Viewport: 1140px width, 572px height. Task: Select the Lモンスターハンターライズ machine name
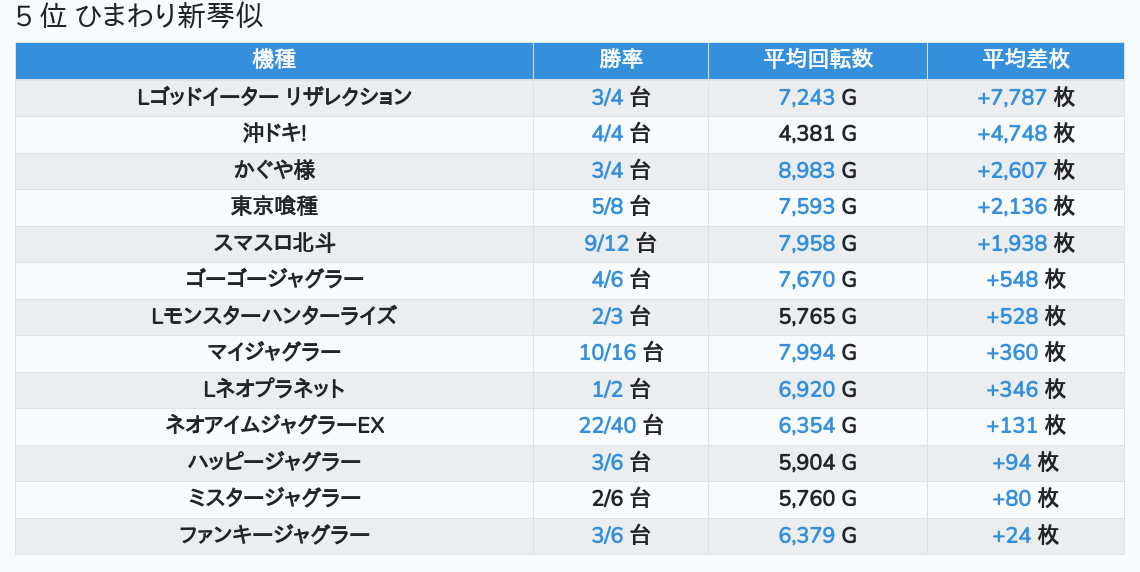pos(274,316)
